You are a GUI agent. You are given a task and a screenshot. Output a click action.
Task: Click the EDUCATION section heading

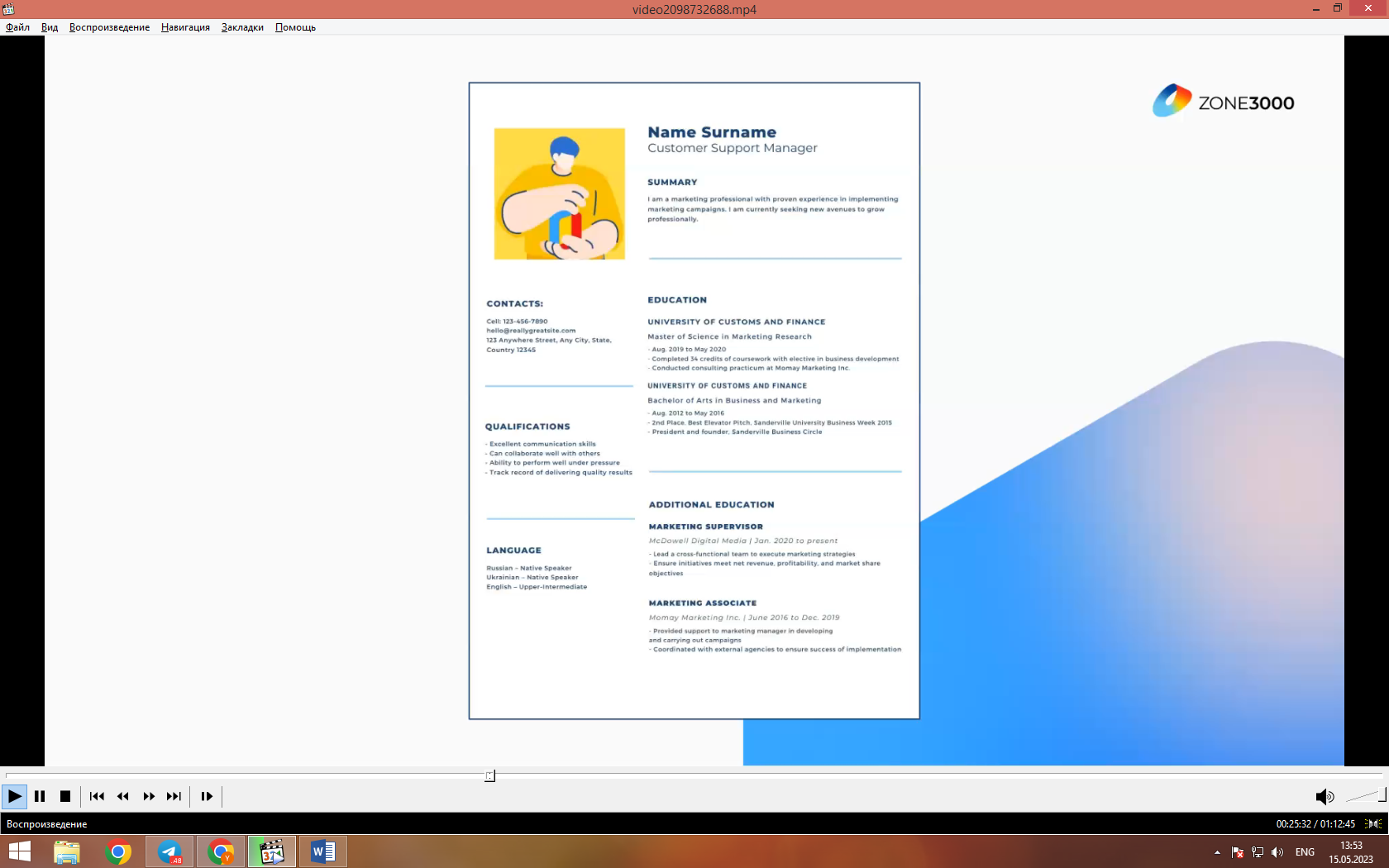677,300
